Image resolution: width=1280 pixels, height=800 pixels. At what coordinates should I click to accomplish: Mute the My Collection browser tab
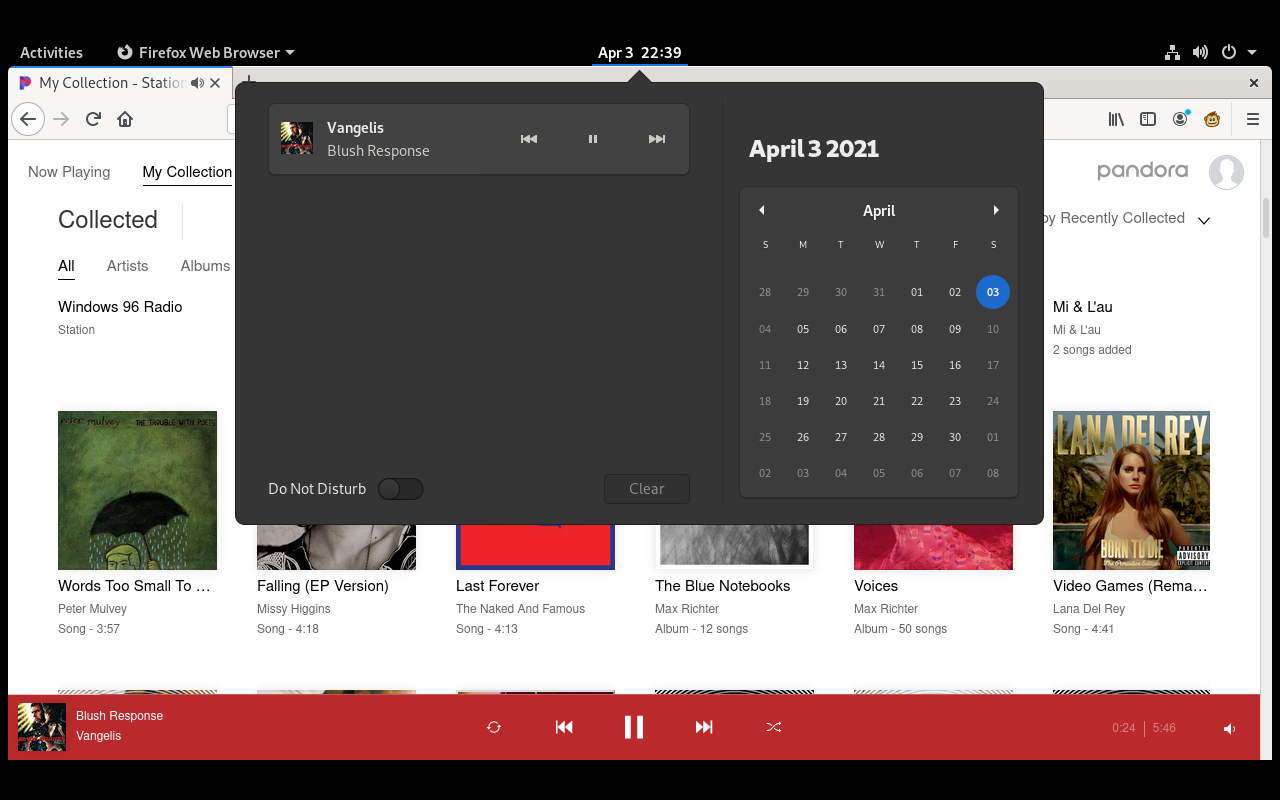click(x=197, y=83)
